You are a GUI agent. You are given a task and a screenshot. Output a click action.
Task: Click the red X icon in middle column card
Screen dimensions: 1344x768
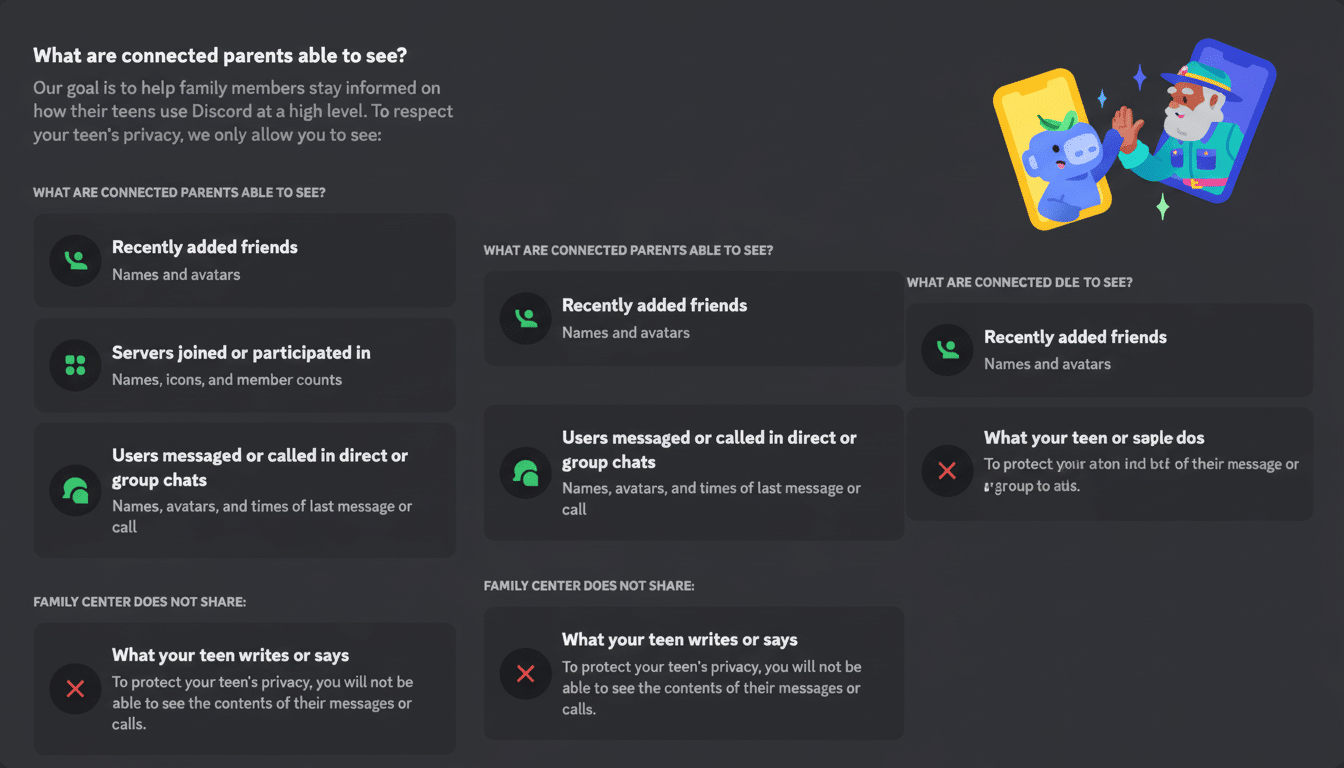coord(525,674)
